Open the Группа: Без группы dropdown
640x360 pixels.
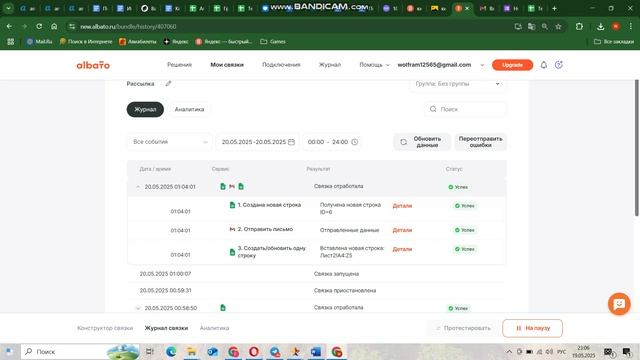point(457,84)
